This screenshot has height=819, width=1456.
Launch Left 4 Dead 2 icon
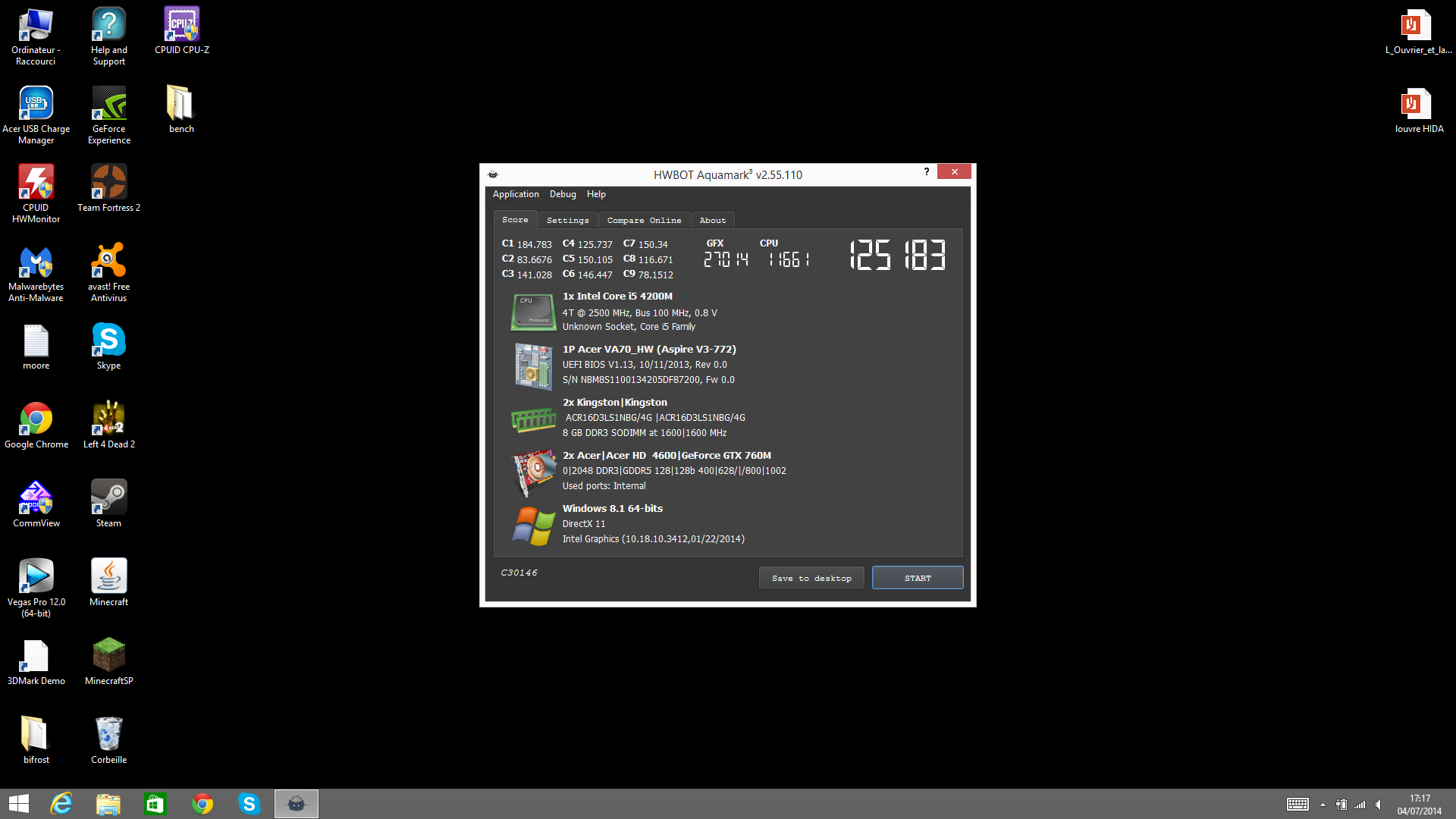click(x=108, y=425)
